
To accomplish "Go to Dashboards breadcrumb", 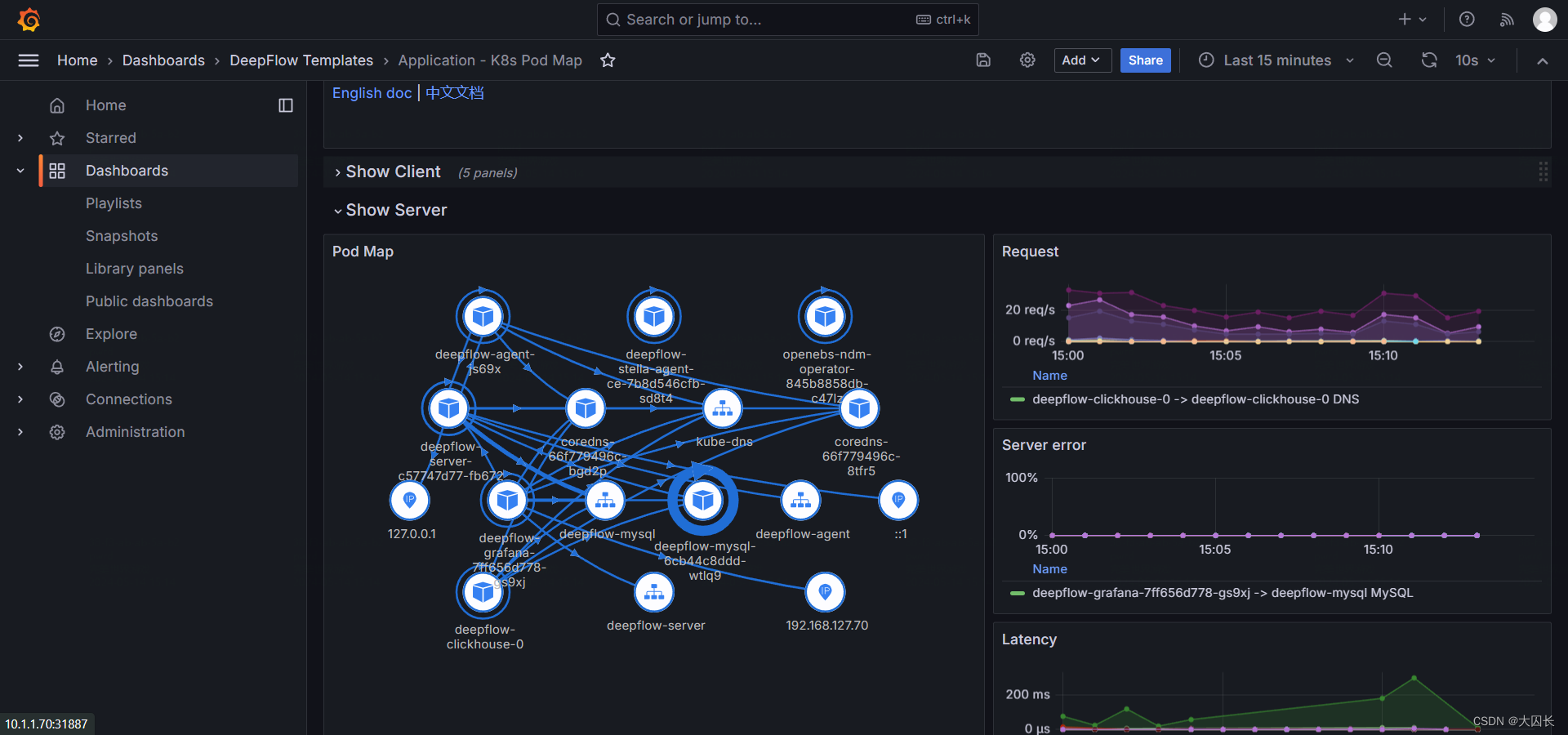I will (x=163, y=60).
